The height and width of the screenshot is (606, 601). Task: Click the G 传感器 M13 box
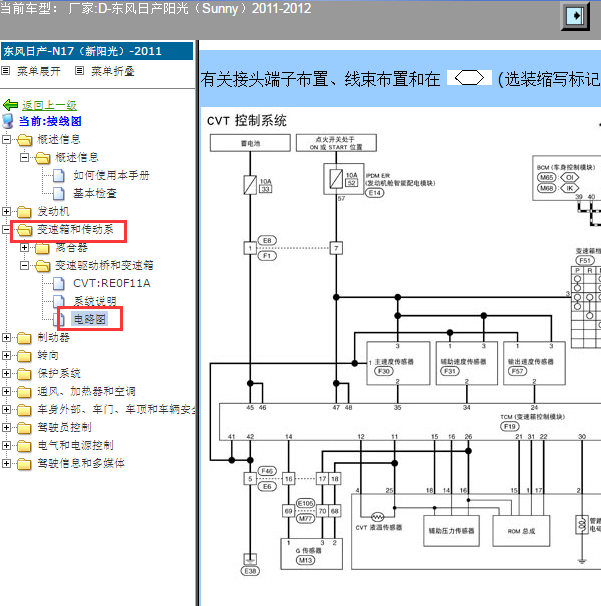(311, 554)
